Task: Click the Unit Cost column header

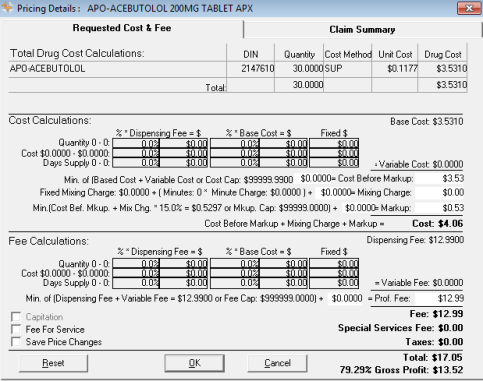Action: tap(395, 54)
